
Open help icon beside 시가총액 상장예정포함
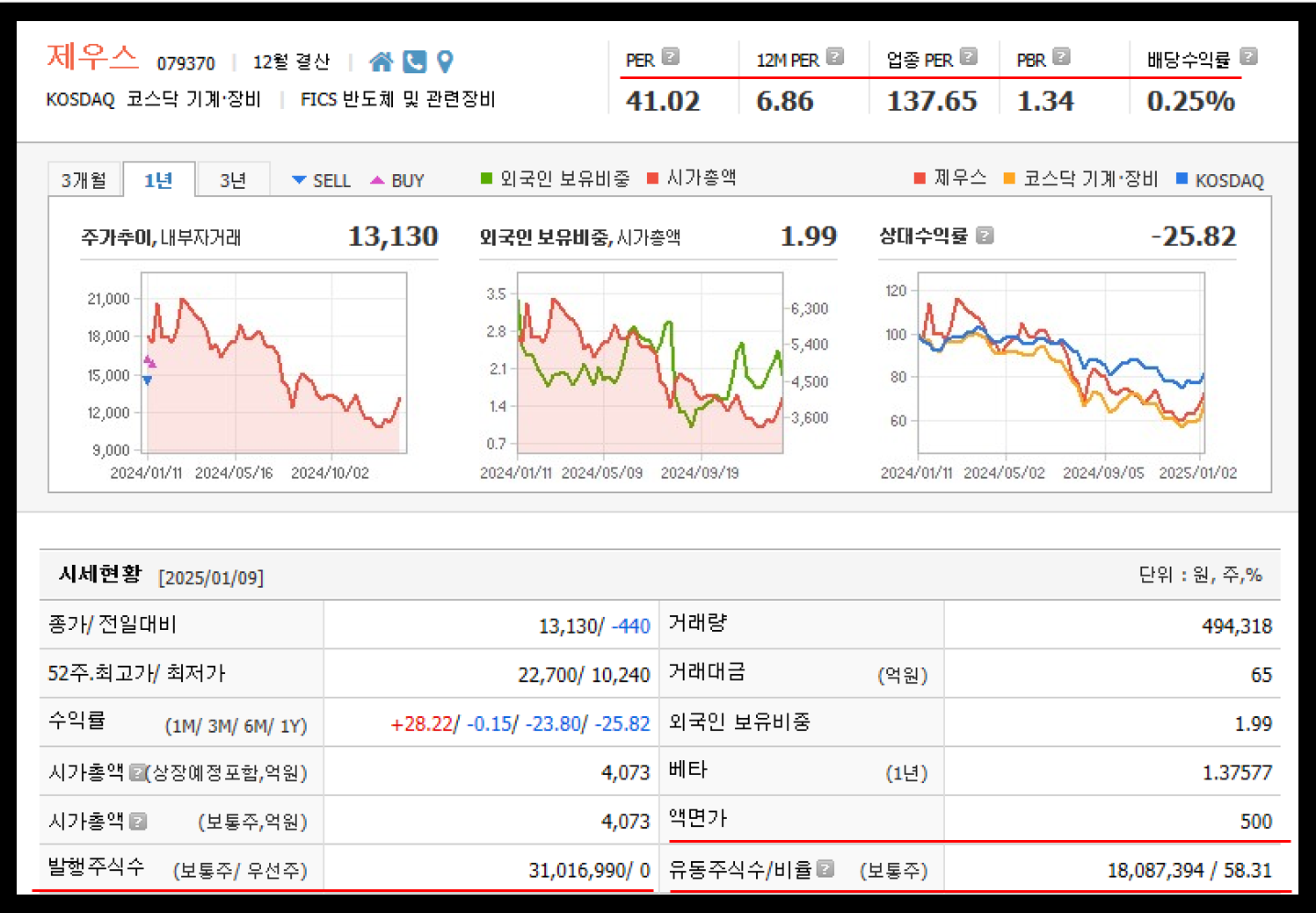pos(137,772)
